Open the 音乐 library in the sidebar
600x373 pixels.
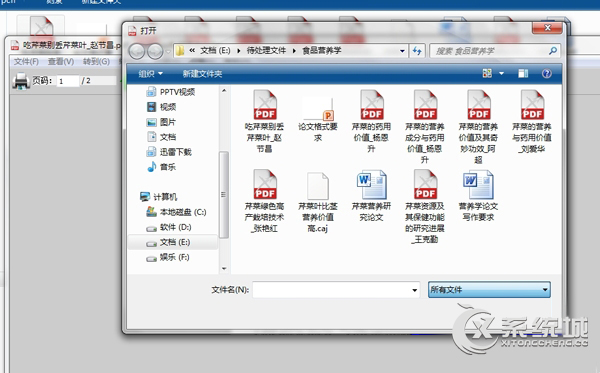(x=161, y=167)
